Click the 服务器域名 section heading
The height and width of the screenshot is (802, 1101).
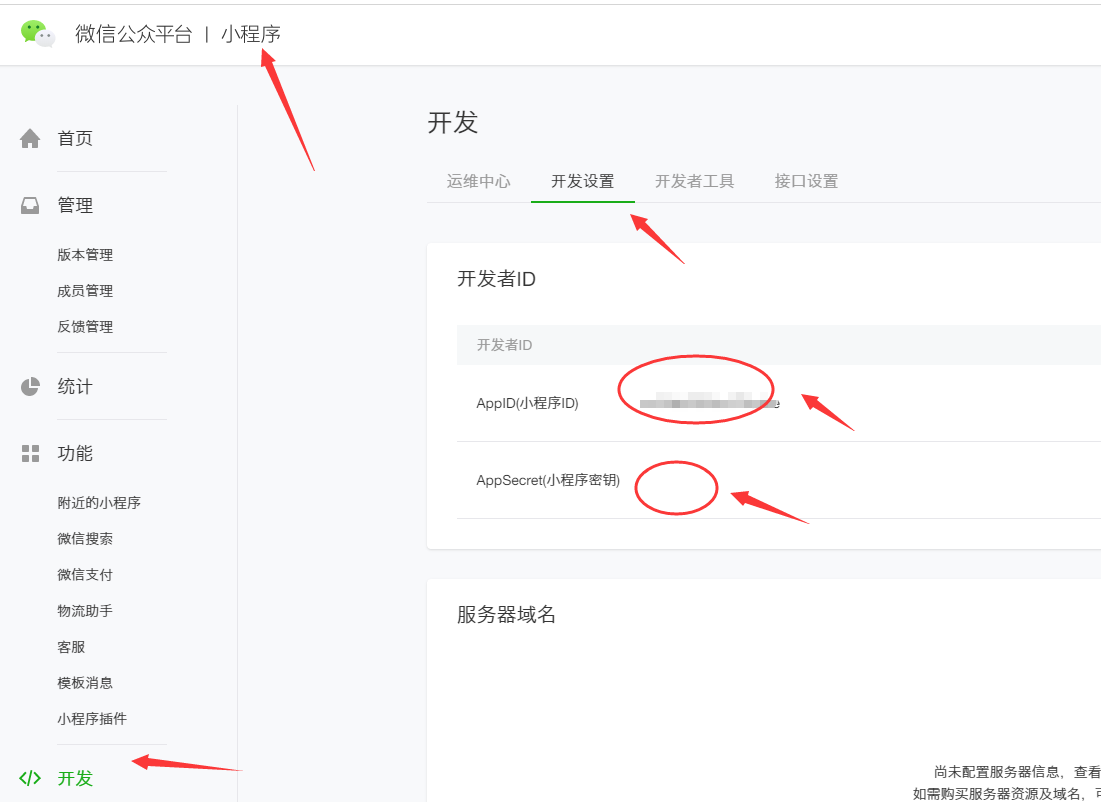[x=506, y=614]
